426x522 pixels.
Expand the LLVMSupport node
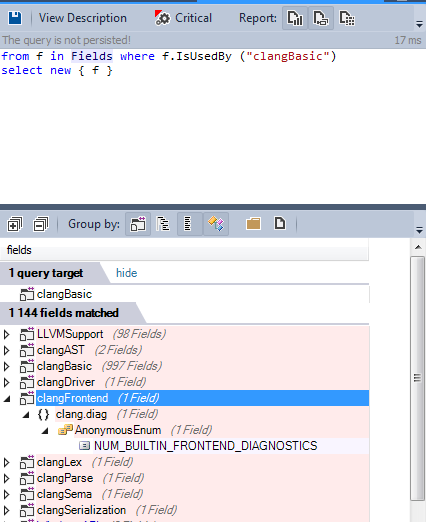click(x=6, y=334)
